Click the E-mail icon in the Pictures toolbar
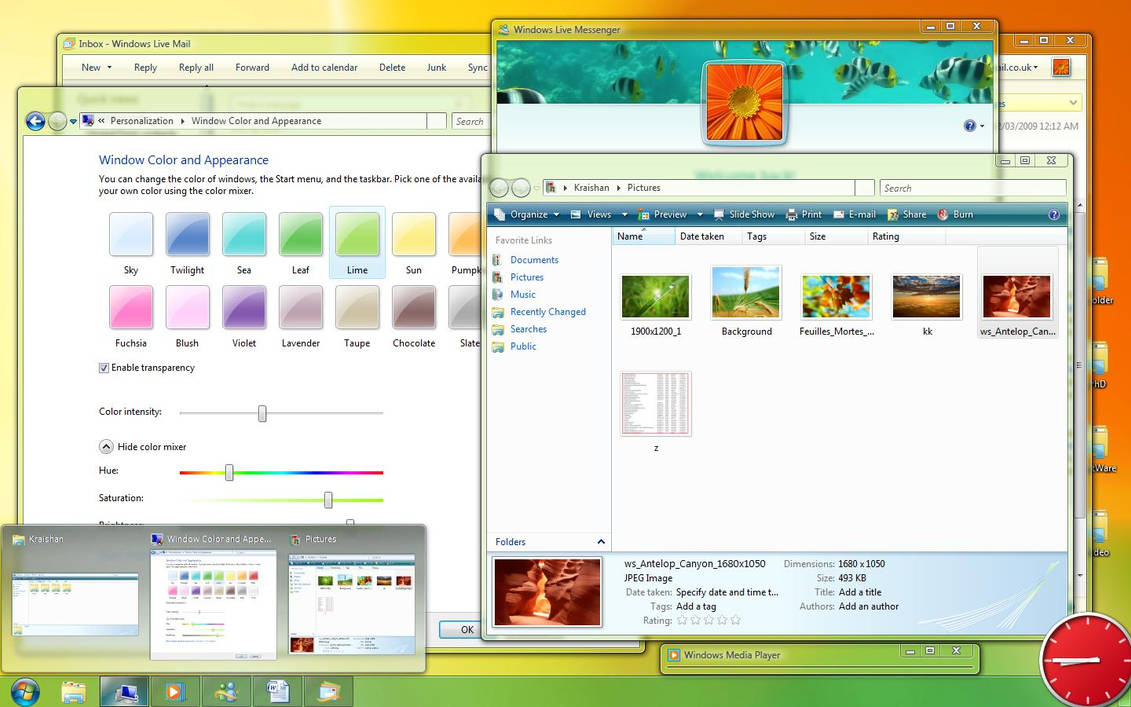 [x=855, y=214]
